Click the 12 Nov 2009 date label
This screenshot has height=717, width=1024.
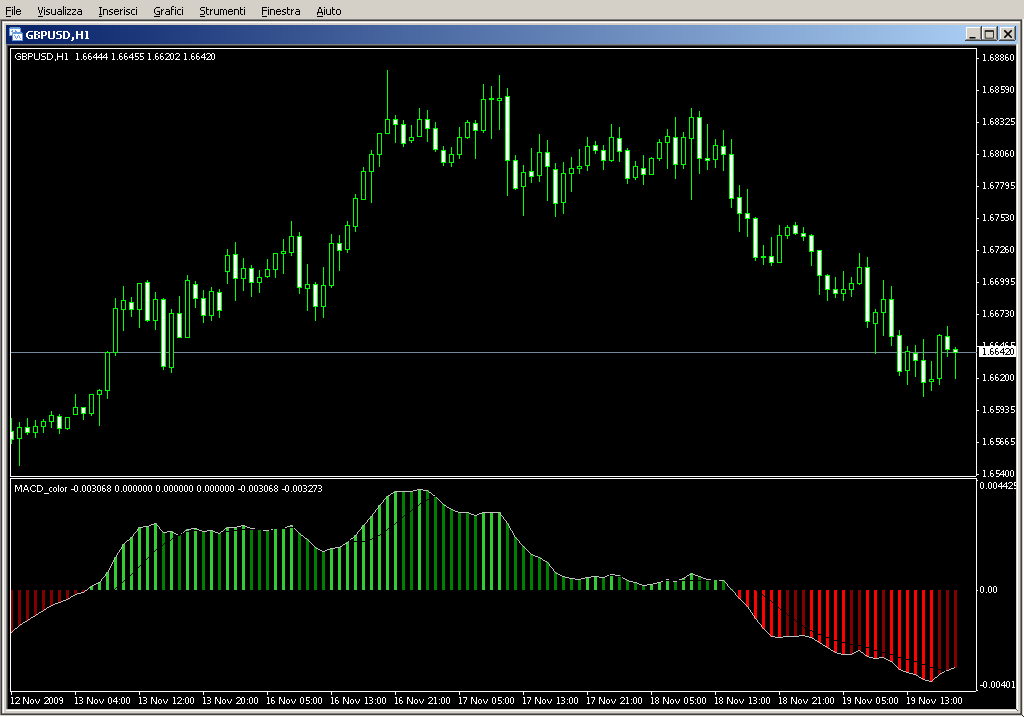click(x=37, y=701)
